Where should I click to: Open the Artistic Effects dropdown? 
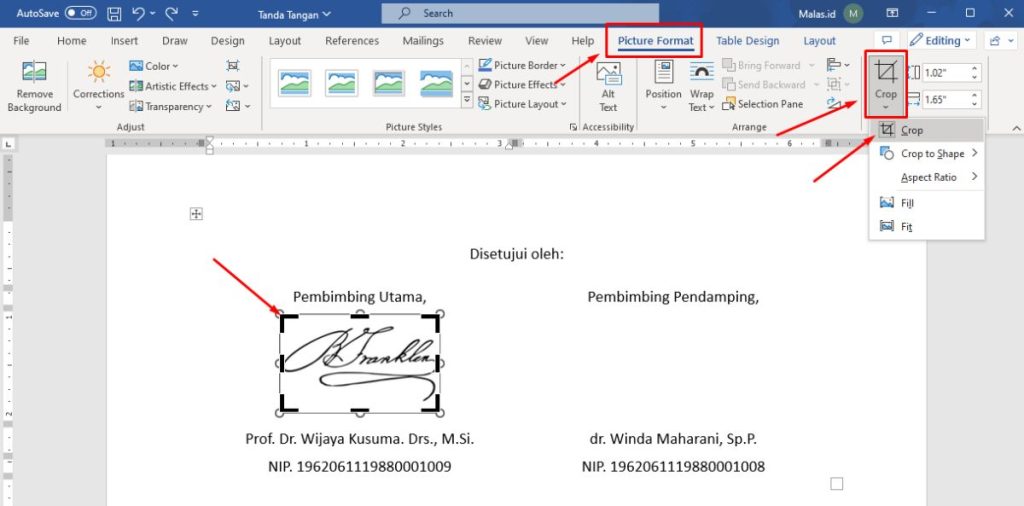pos(173,86)
